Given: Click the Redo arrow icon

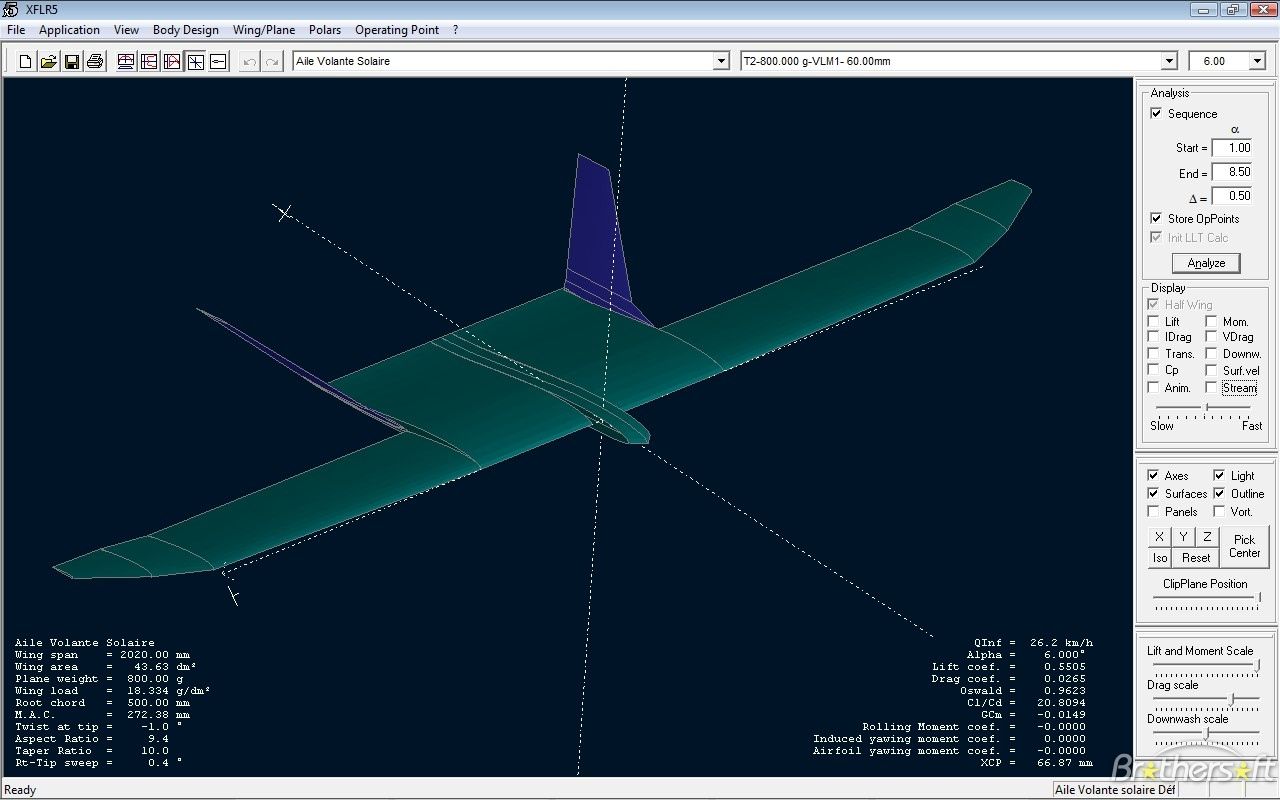Looking at the screenshot, I should click(x=272, y=61).
